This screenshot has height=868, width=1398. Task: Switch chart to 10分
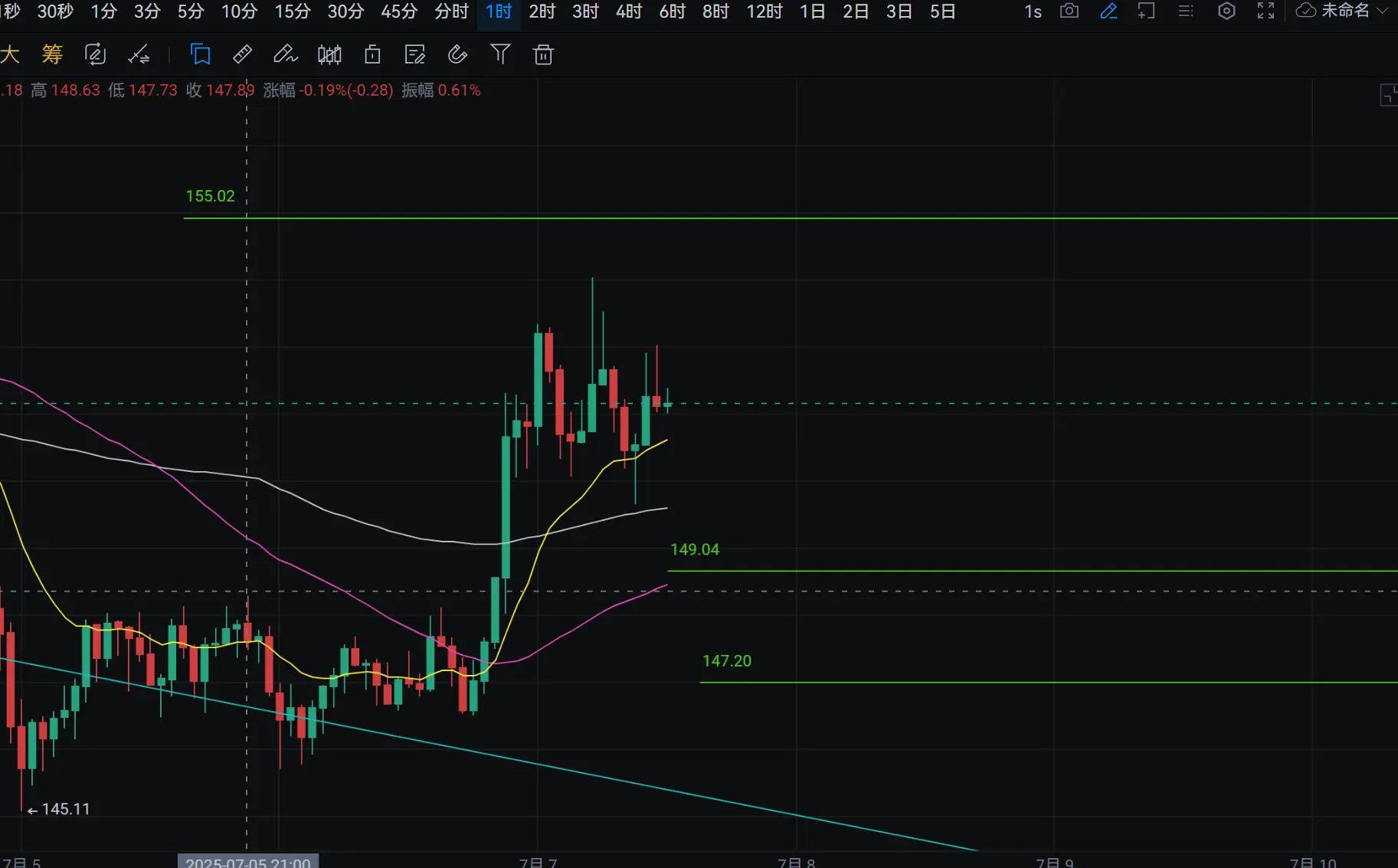coord(239,11)
